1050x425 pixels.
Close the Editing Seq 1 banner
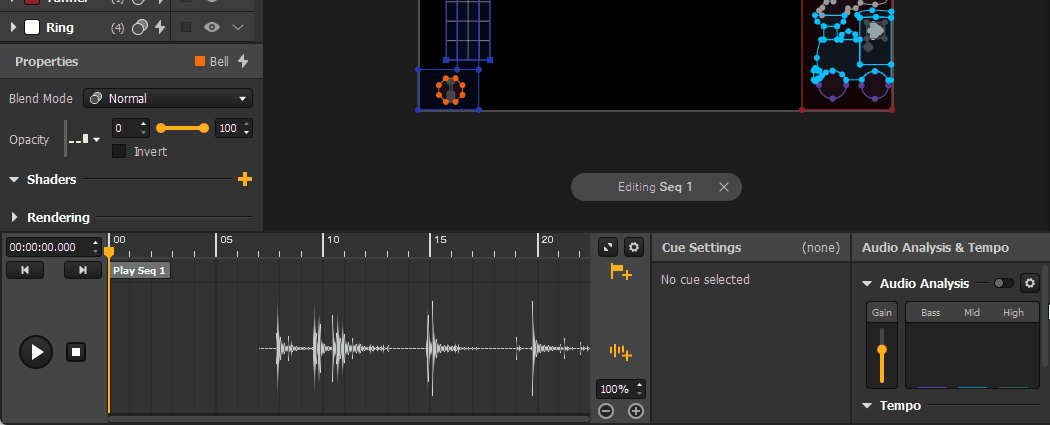point(723,187)
